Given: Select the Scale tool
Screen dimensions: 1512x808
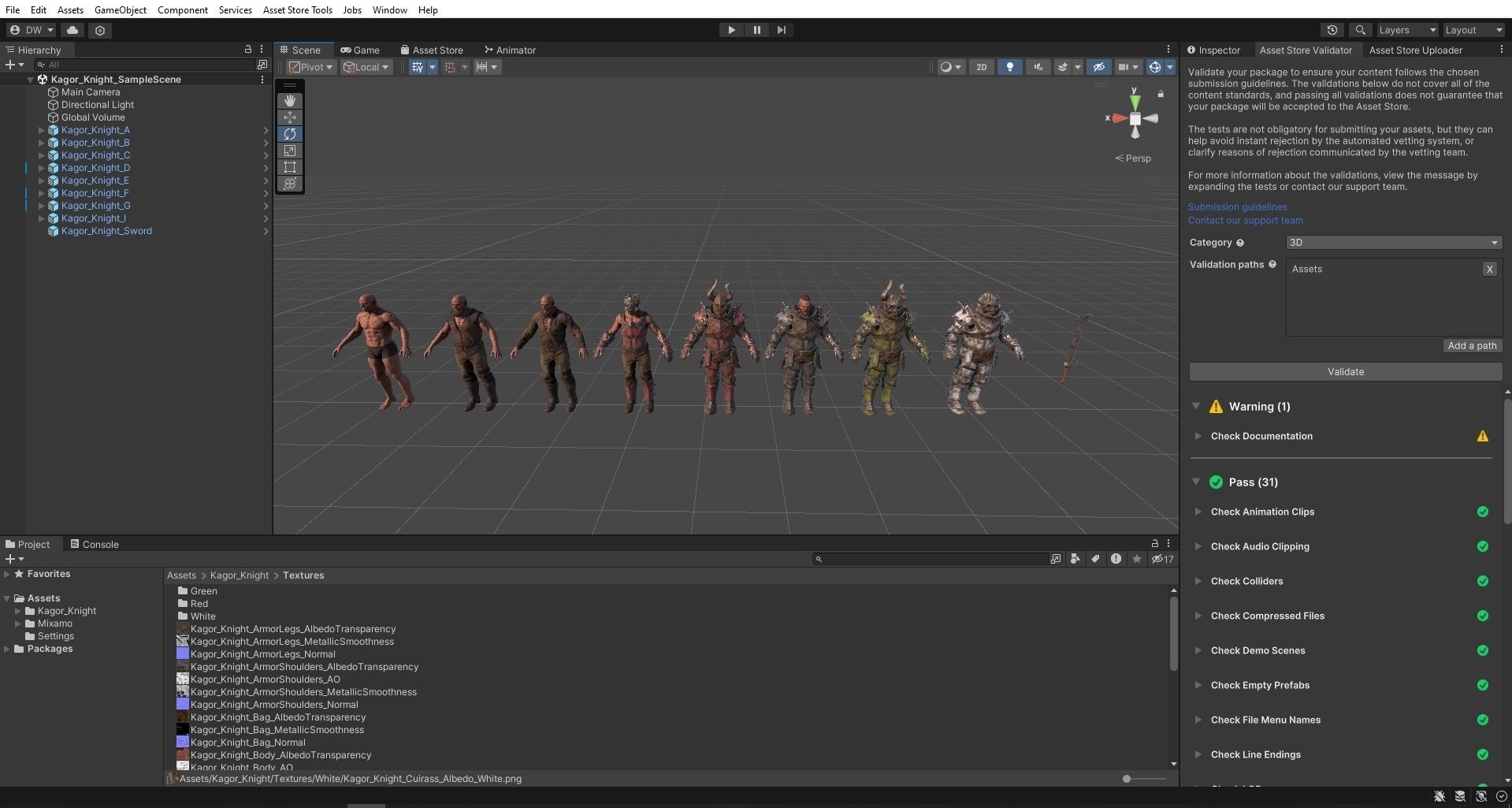Looking at the screenshot, I should point(290,151).
